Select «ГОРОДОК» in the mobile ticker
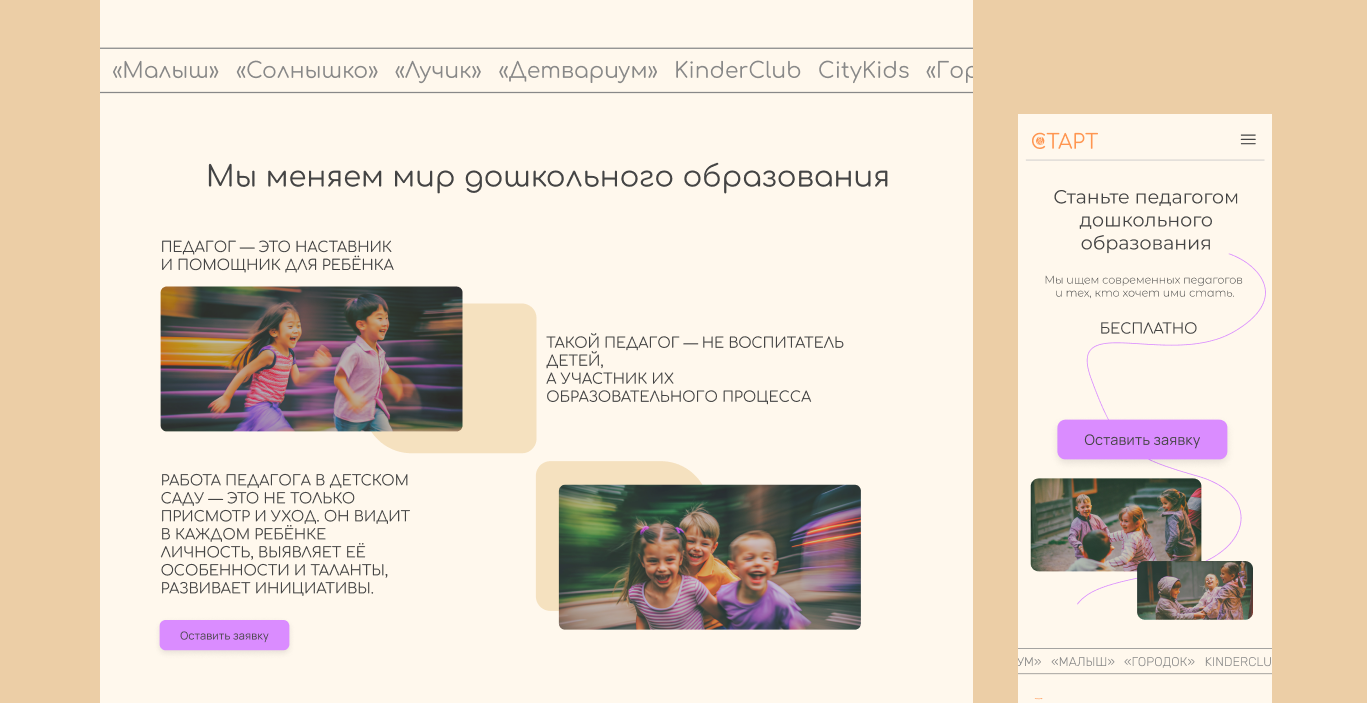 (x=1159, y=662)
